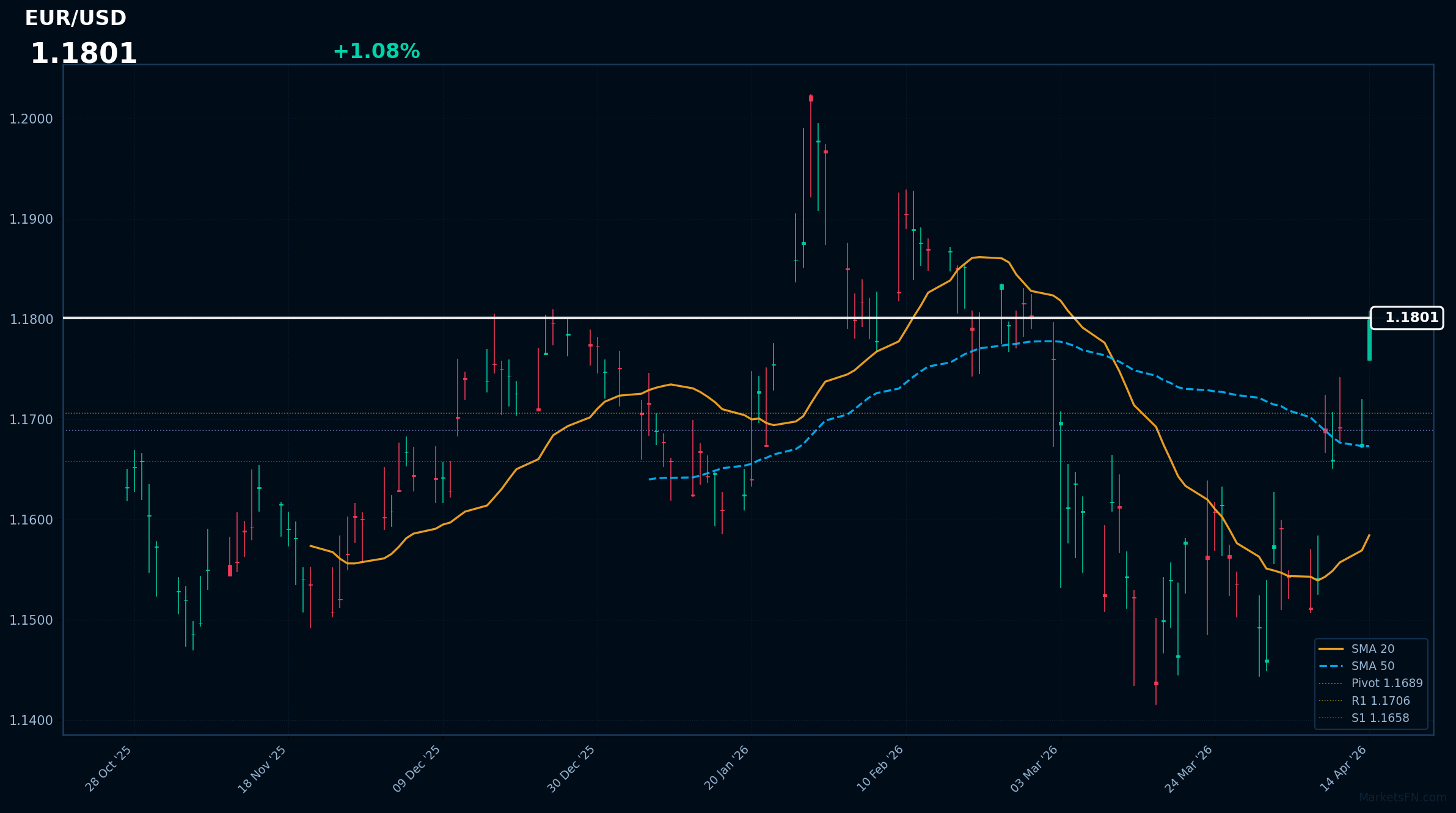Select the R1 1.1706 legend entry
The height and width of the screenshot is (813, 1456).
pyautogui.click(x=1364, y=701)
